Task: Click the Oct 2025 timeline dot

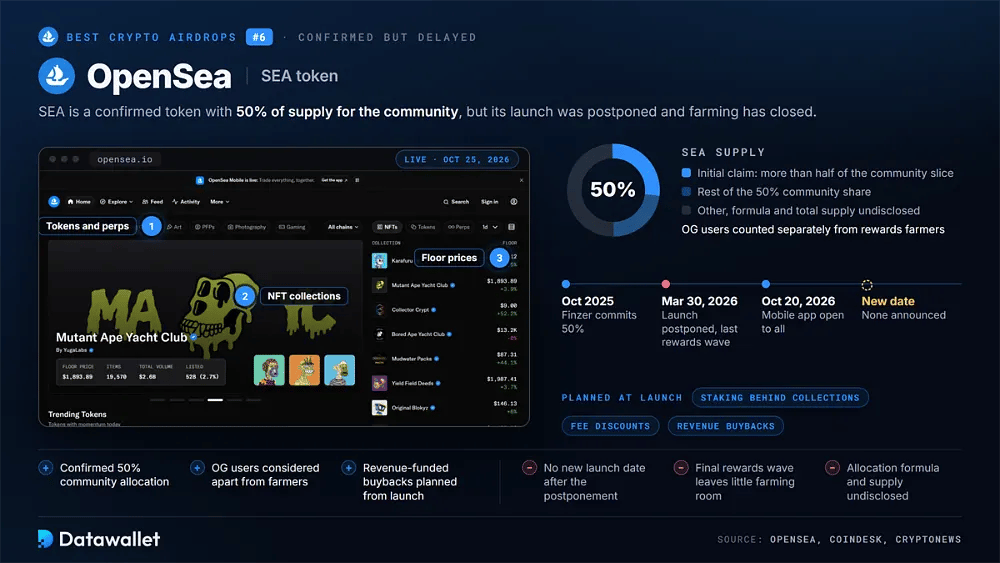Action: click(x=566, y=284)
